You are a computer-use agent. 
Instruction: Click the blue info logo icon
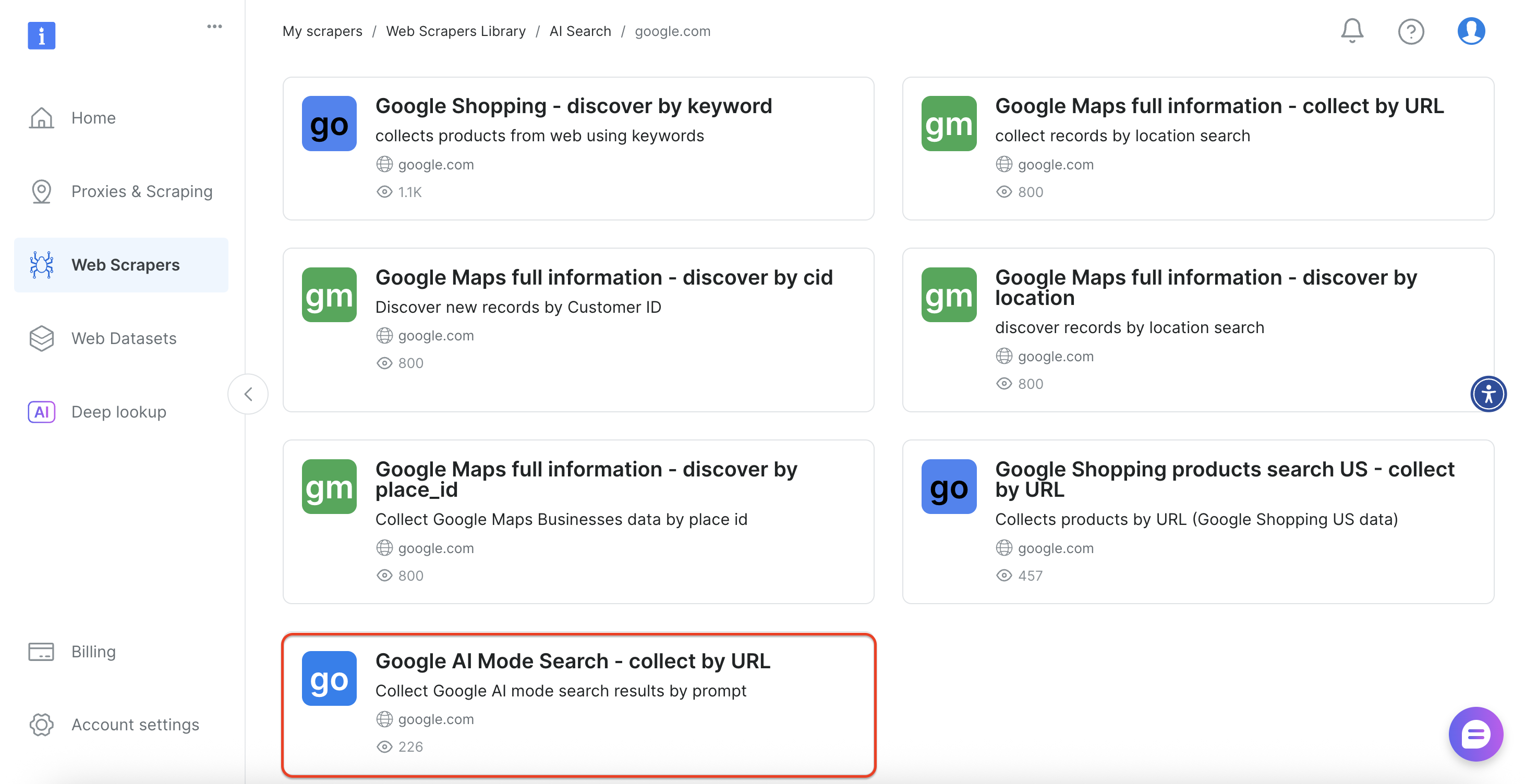coord(41,35)
